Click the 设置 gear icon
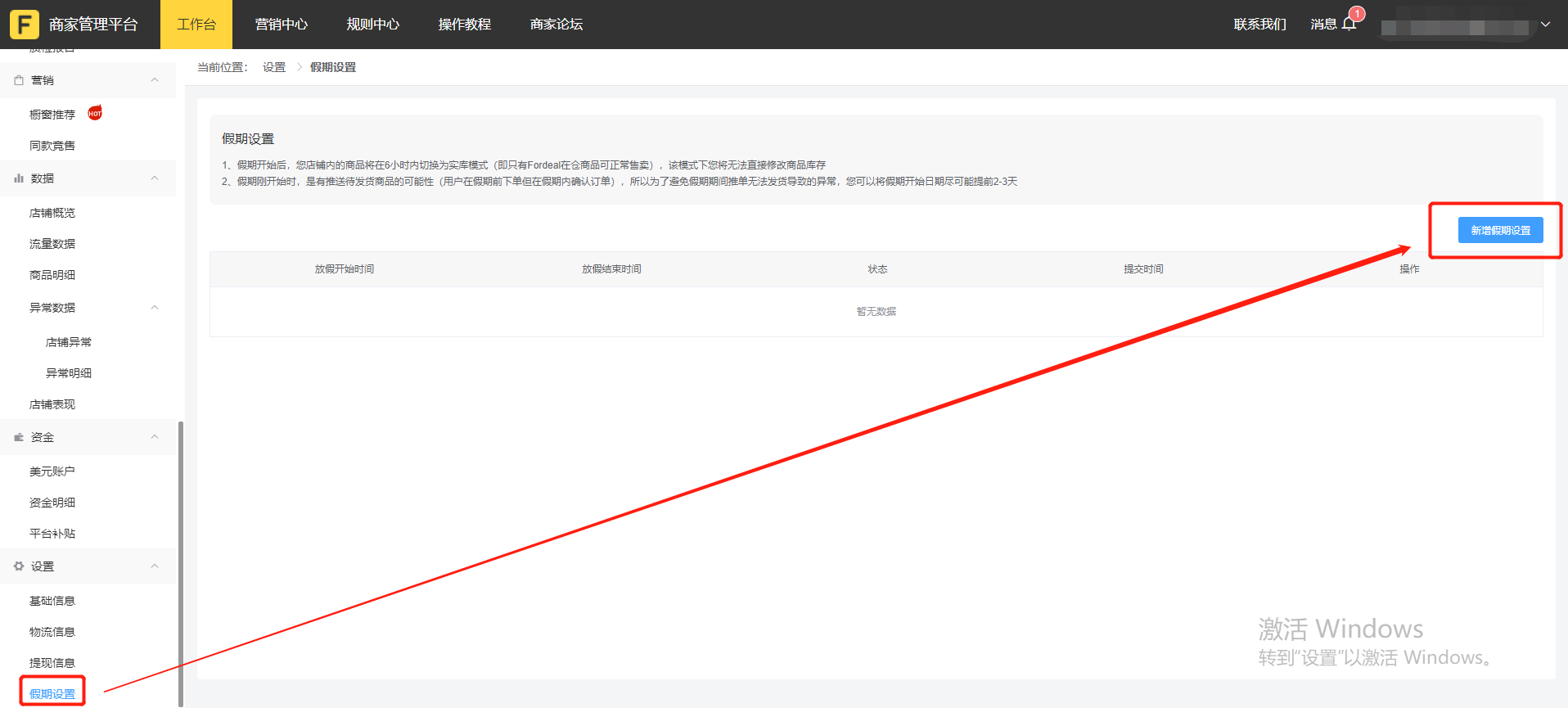 [19, 566]
